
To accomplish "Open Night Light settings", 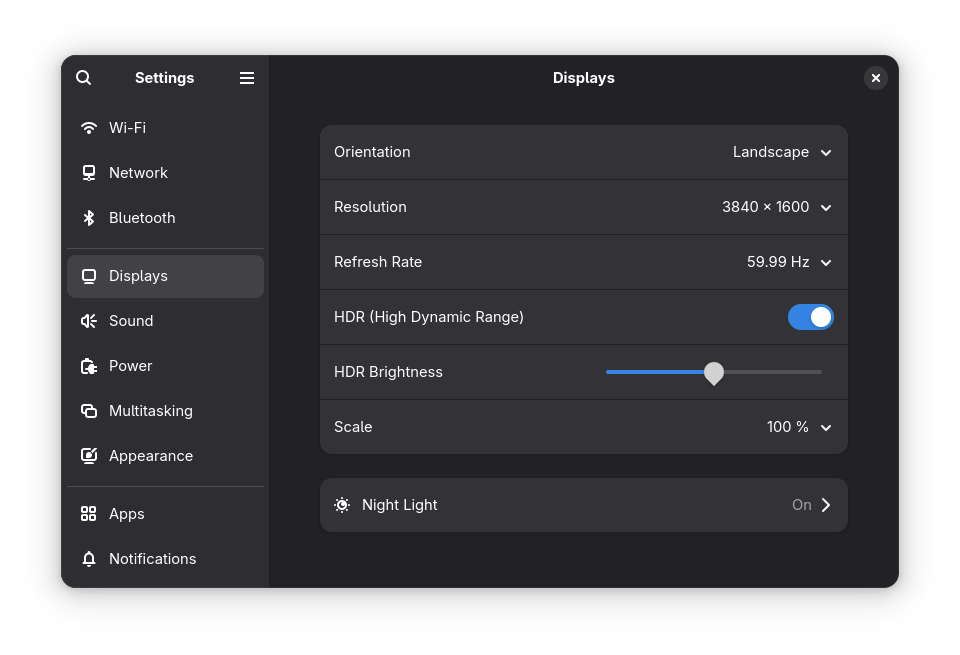I will point(584,504).
